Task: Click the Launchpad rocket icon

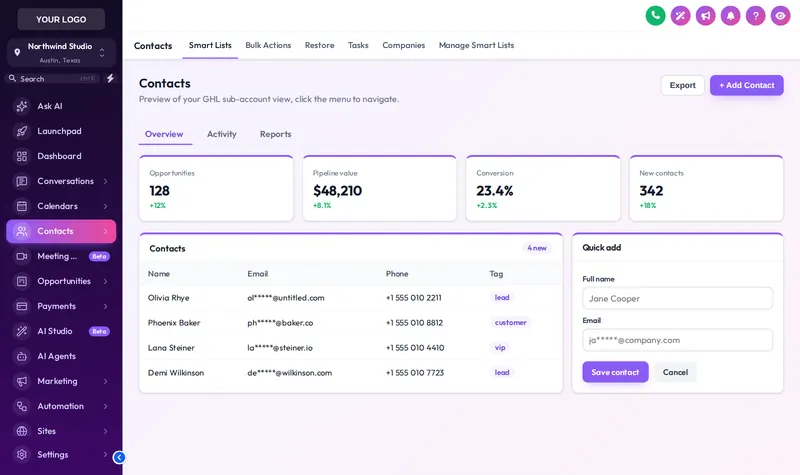Action: [x=21, y=131]
